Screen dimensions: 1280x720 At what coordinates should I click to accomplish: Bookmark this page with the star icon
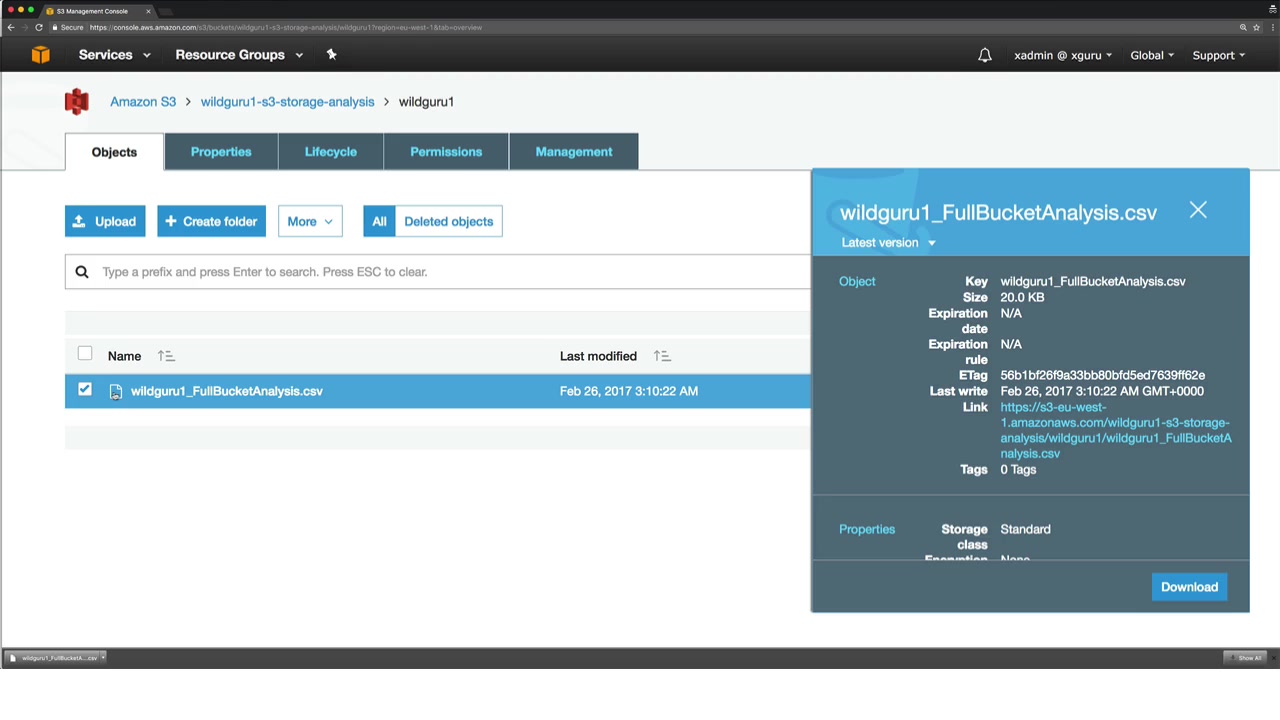pyautogui.click(x=1255, y=27)
